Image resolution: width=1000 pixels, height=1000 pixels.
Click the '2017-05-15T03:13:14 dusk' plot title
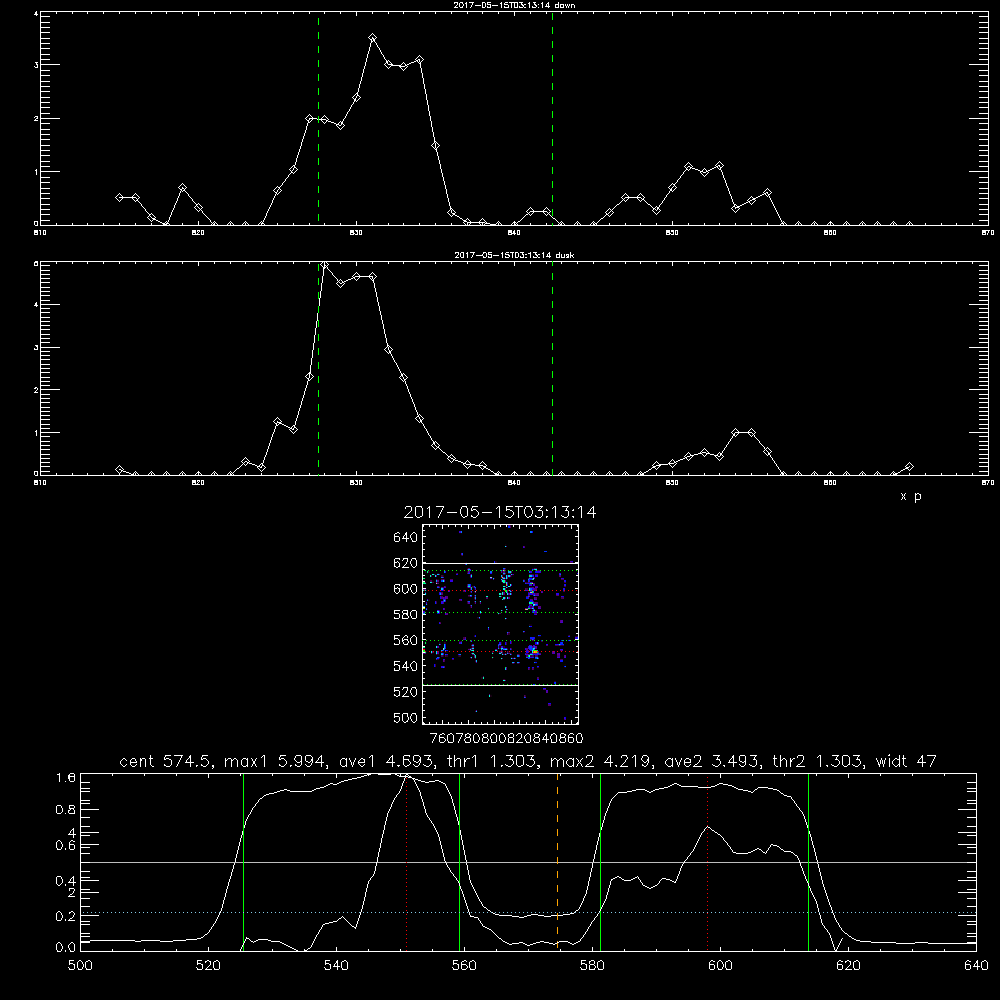click(x=514, y=255)
